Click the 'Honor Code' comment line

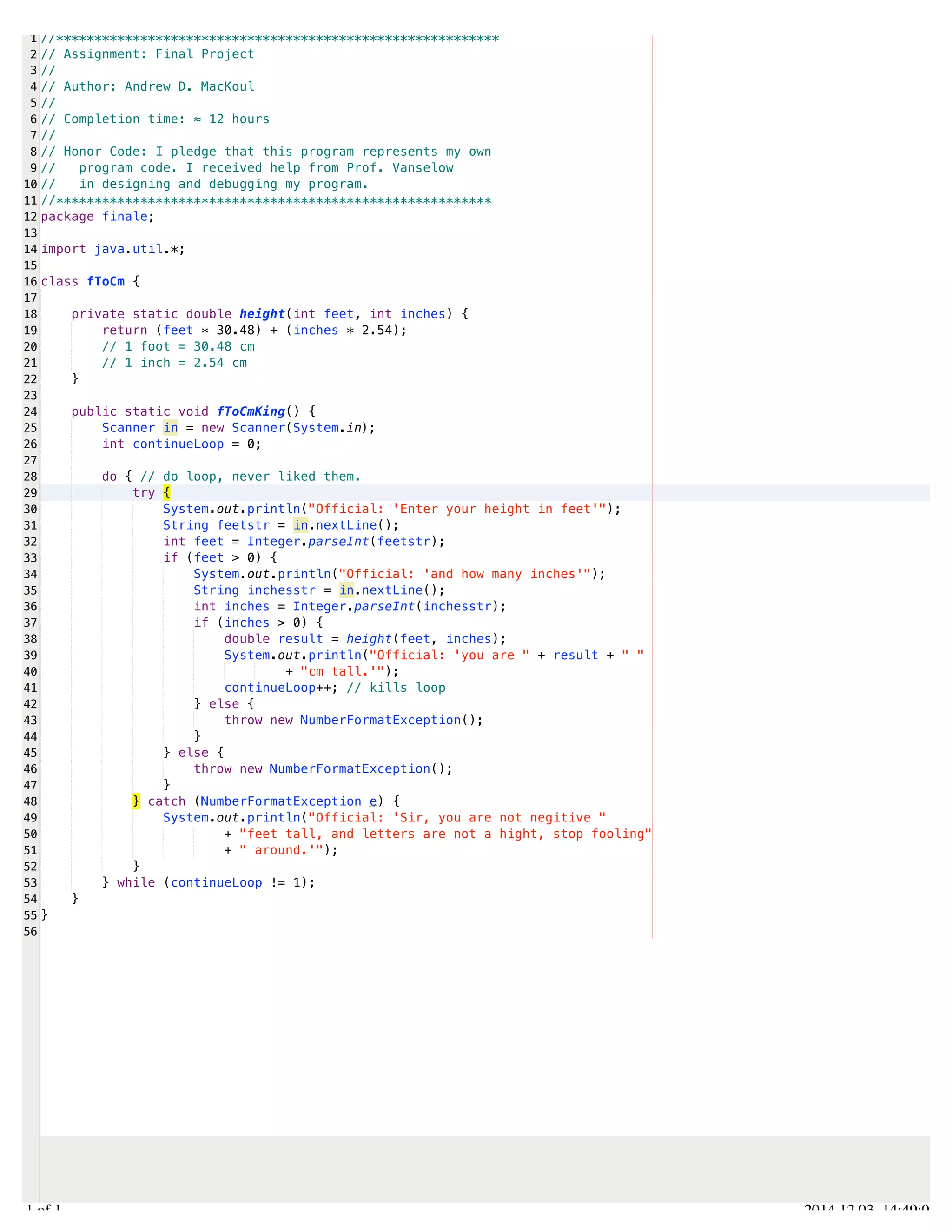[x=266, y=152]
